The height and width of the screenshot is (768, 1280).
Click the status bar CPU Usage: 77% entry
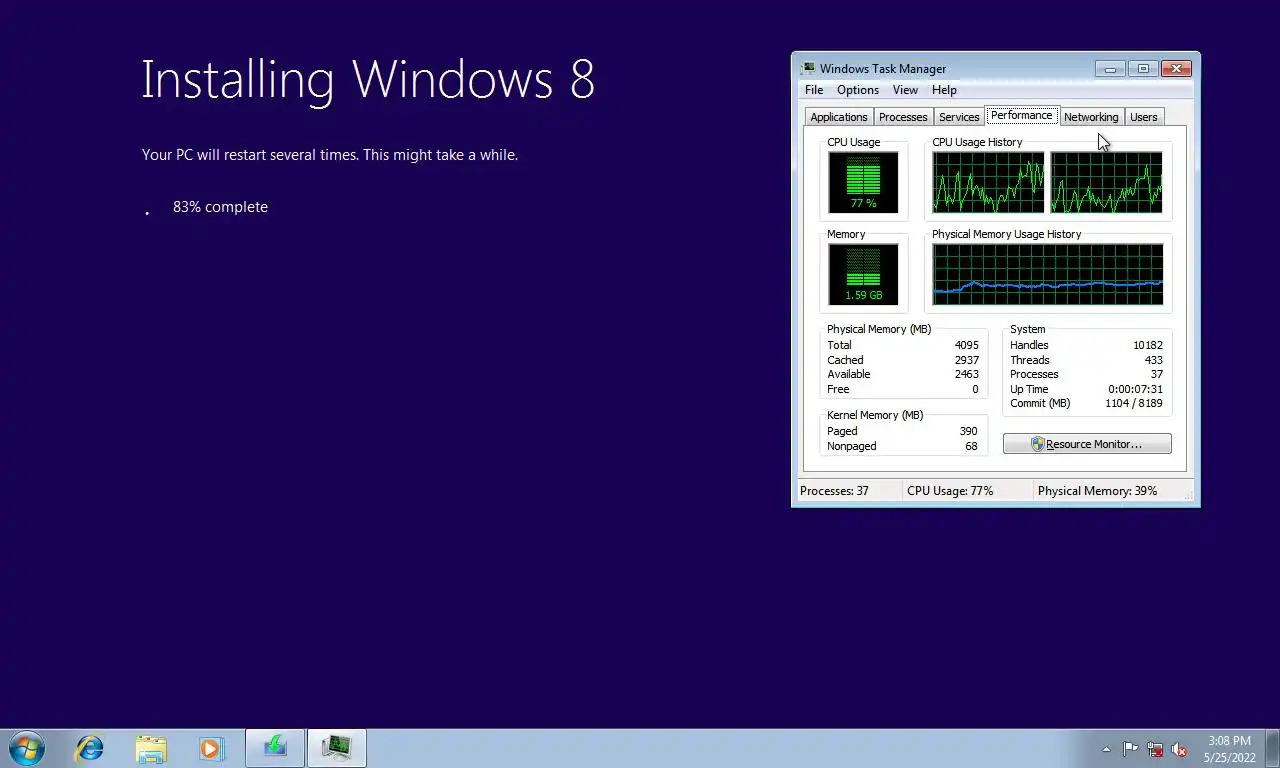click(950, 491)
